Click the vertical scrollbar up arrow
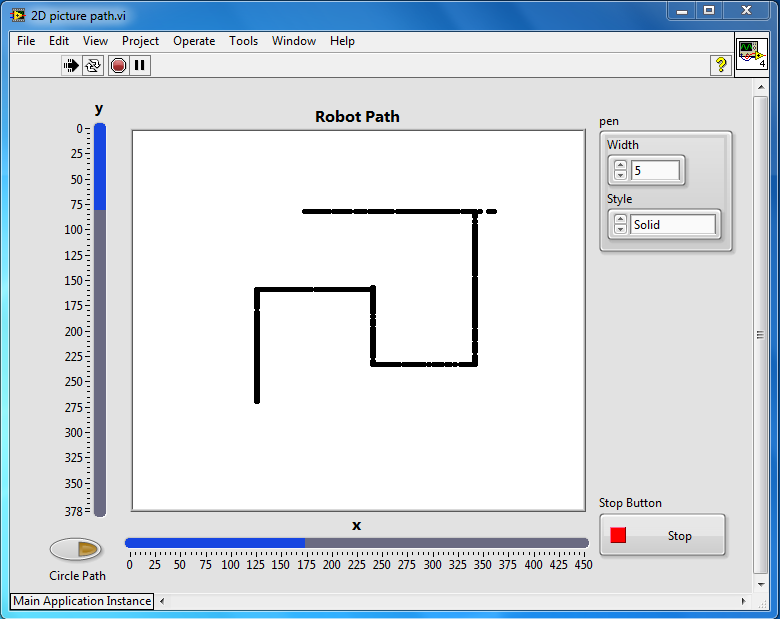Image resolution: width=780 pixels, height=619 pixels. tap(761, 87)
